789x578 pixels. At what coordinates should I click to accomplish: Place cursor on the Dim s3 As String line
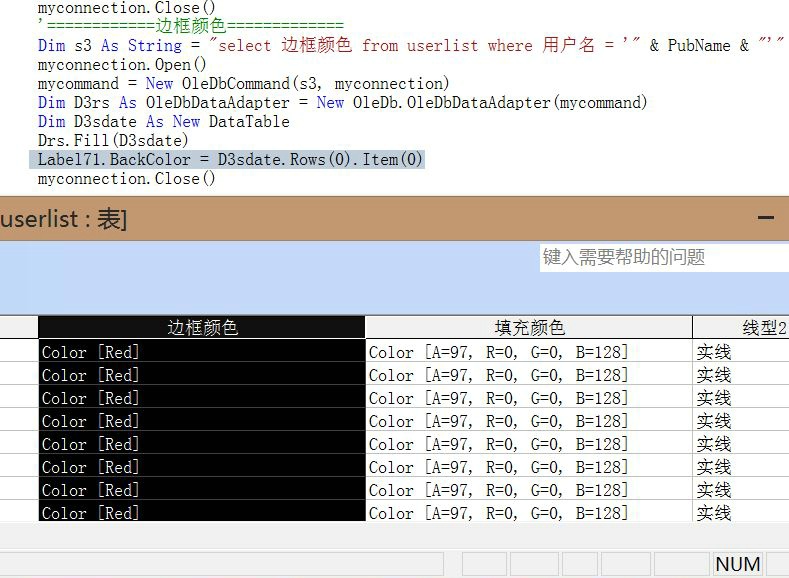pyautogui.click(x=411, y=45)
